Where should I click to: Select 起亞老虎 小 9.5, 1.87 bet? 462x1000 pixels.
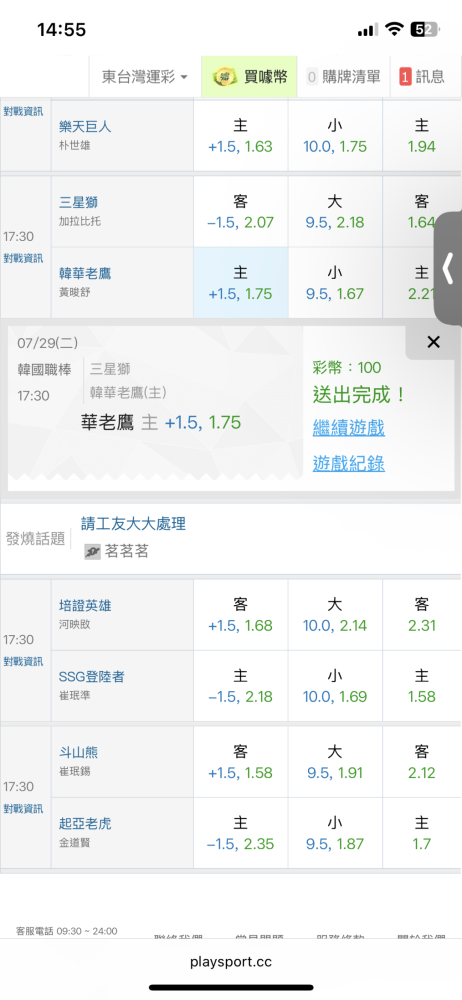tap(335, 833)
